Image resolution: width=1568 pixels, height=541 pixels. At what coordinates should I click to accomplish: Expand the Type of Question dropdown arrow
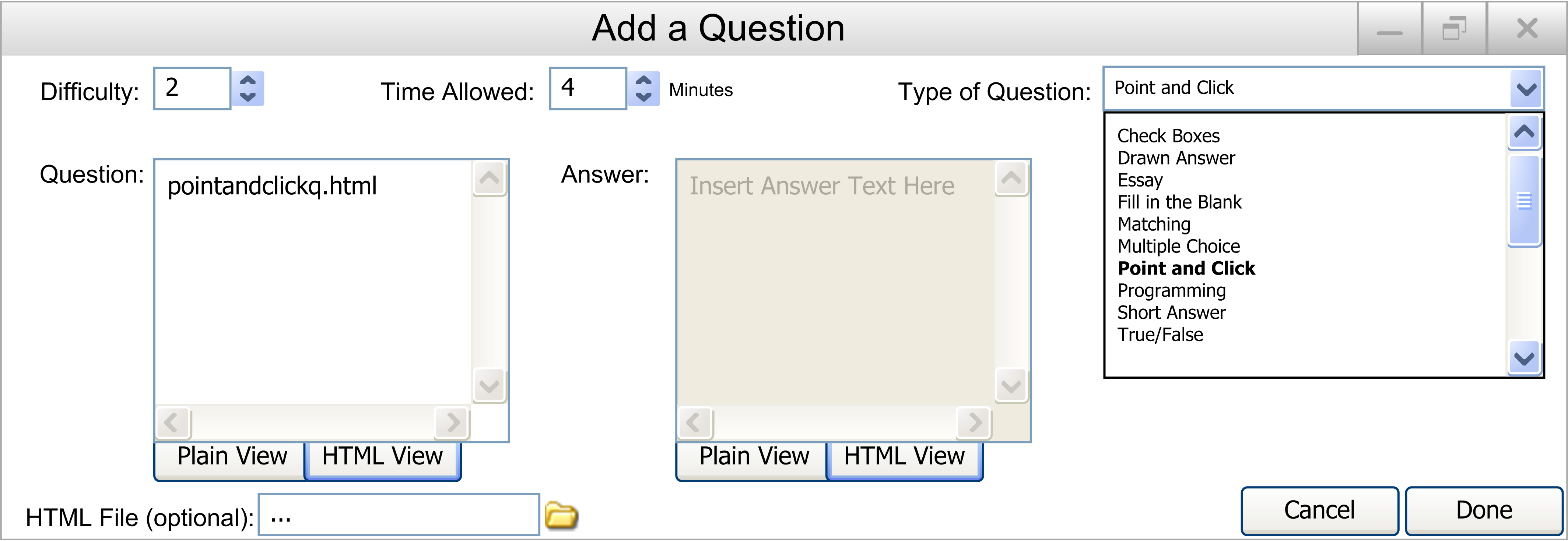(1526, 89)
